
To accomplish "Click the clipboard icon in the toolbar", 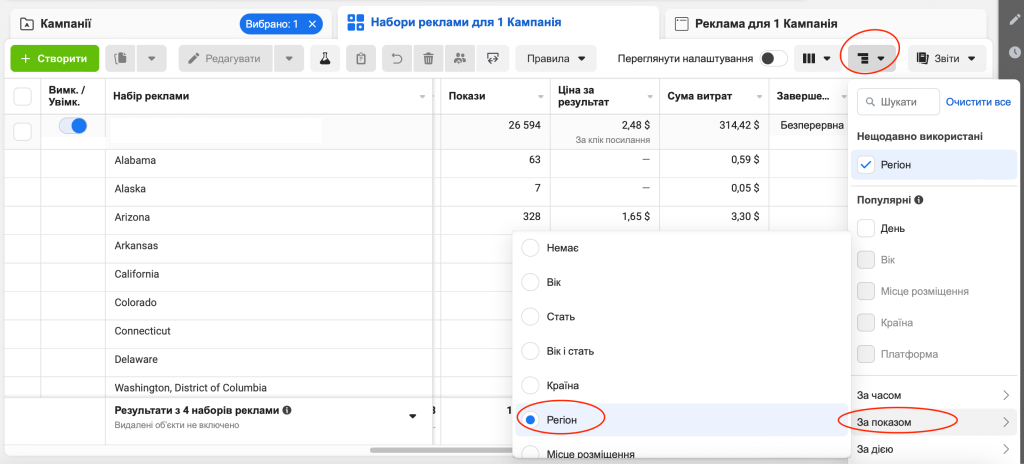I will point(360,58).
